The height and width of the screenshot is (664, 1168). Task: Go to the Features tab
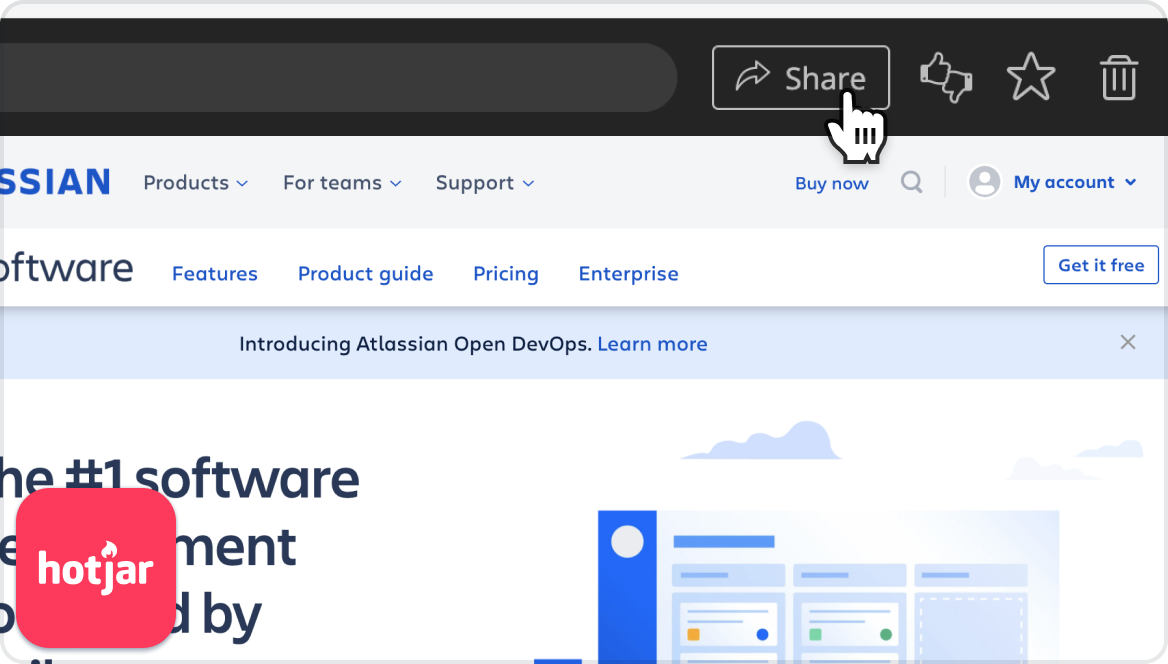tap(215, 273)
